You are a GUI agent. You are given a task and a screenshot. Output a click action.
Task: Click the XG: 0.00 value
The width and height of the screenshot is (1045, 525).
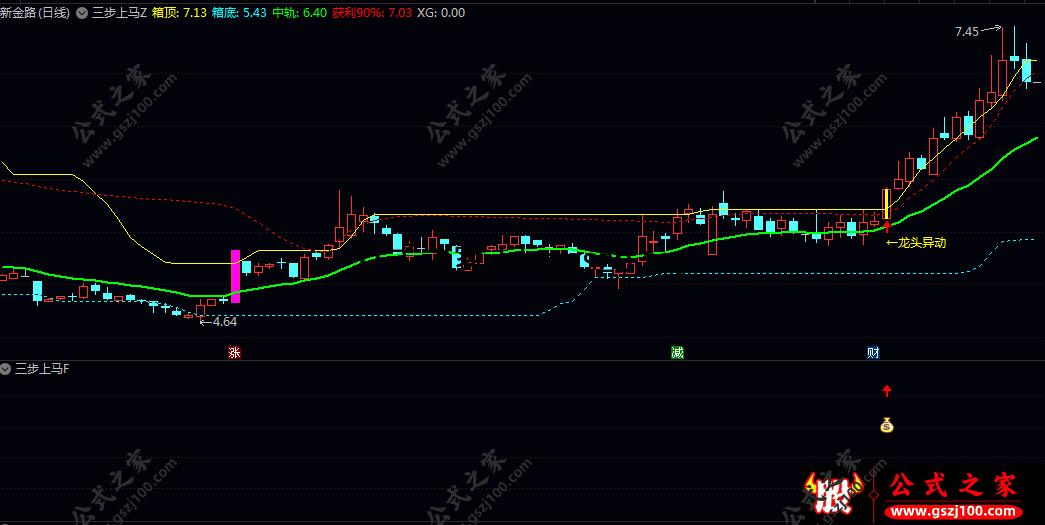[441, 13]
